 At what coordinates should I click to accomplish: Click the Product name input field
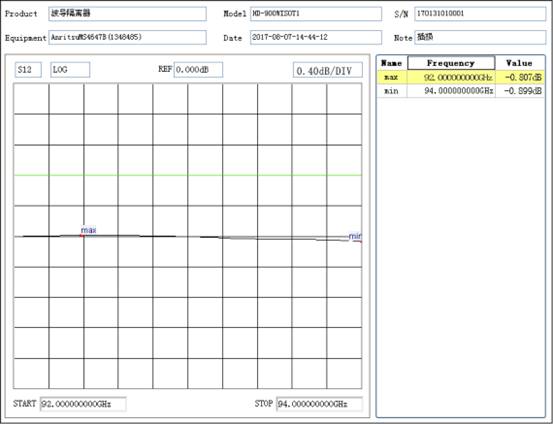[127, 14]
